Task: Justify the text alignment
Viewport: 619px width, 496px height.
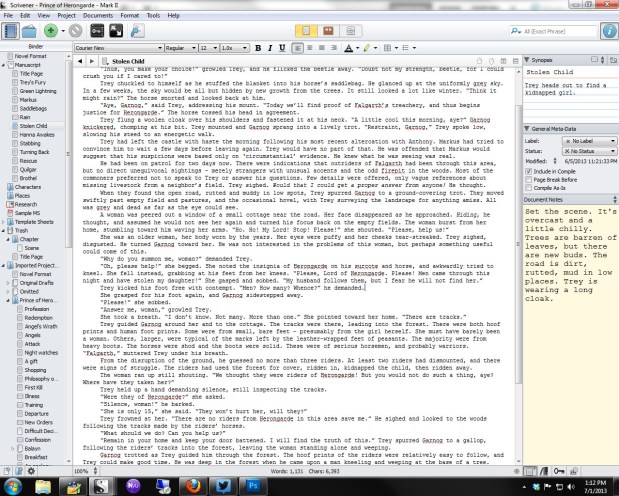Action: tap(322, 48)
